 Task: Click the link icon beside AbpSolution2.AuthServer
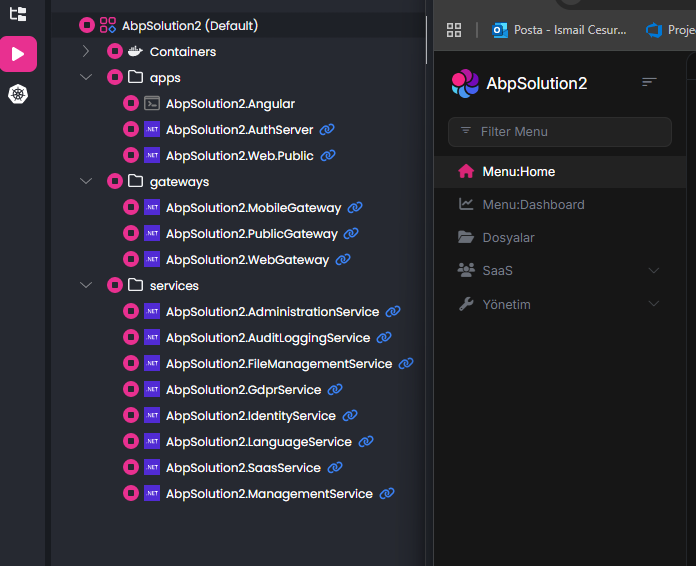327,130
